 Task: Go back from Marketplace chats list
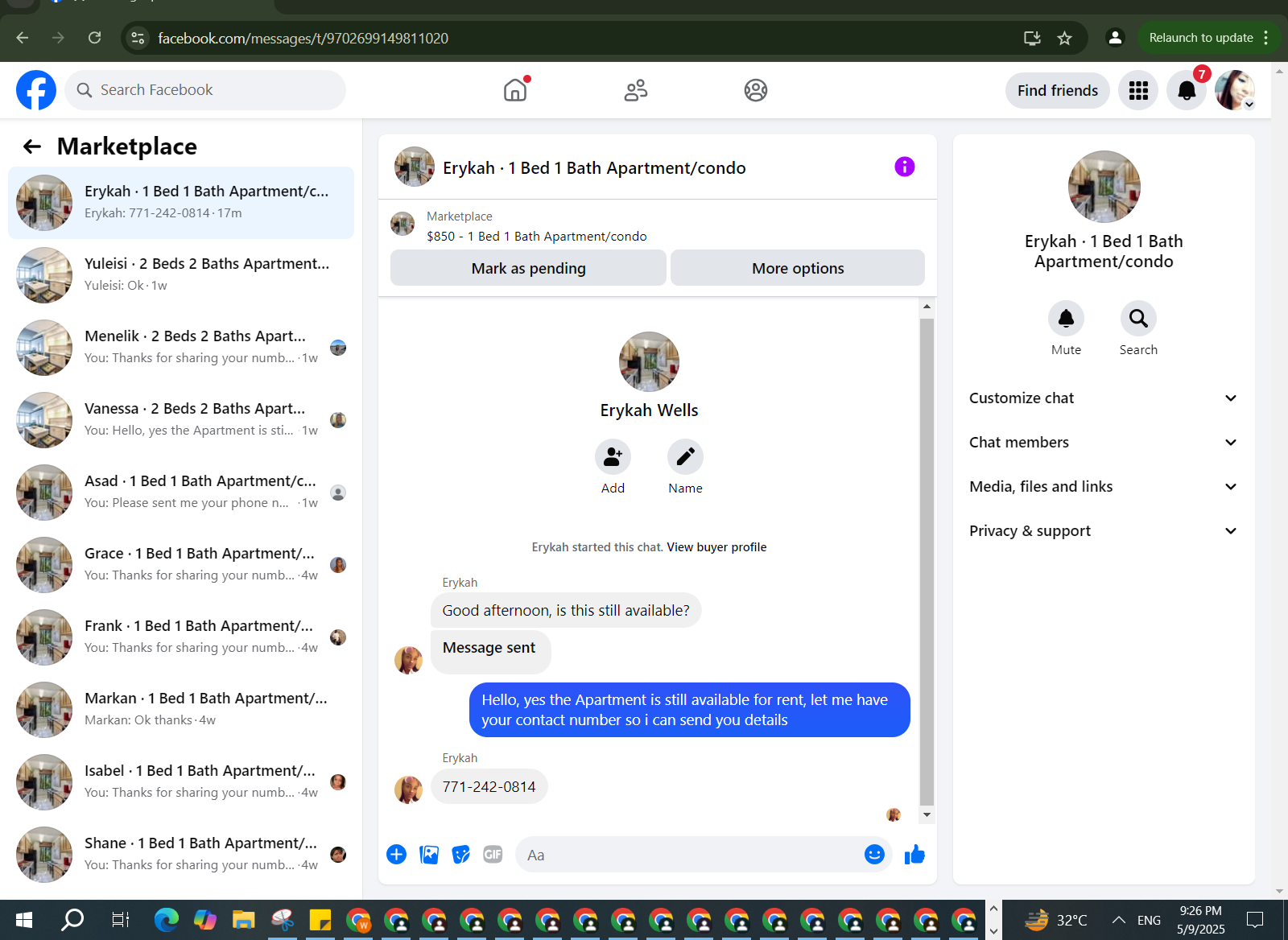click(x=32, y=146)
